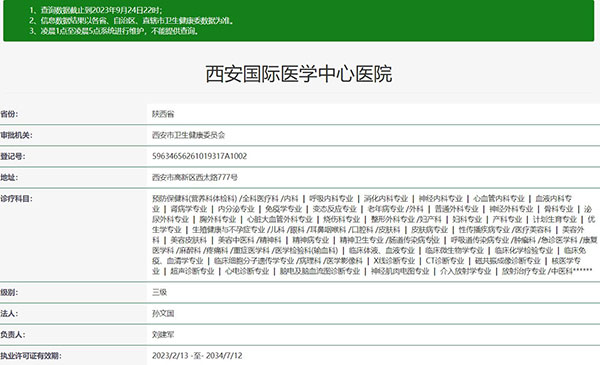Click the 骨科专业 entry
Image resolution: width=600 pixels, height=365 pixels.
[559, 209]
